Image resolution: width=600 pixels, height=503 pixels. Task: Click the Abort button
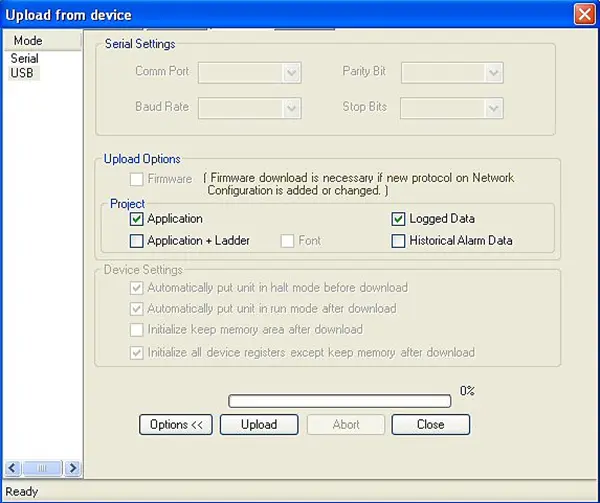click(x=346, y=425)
